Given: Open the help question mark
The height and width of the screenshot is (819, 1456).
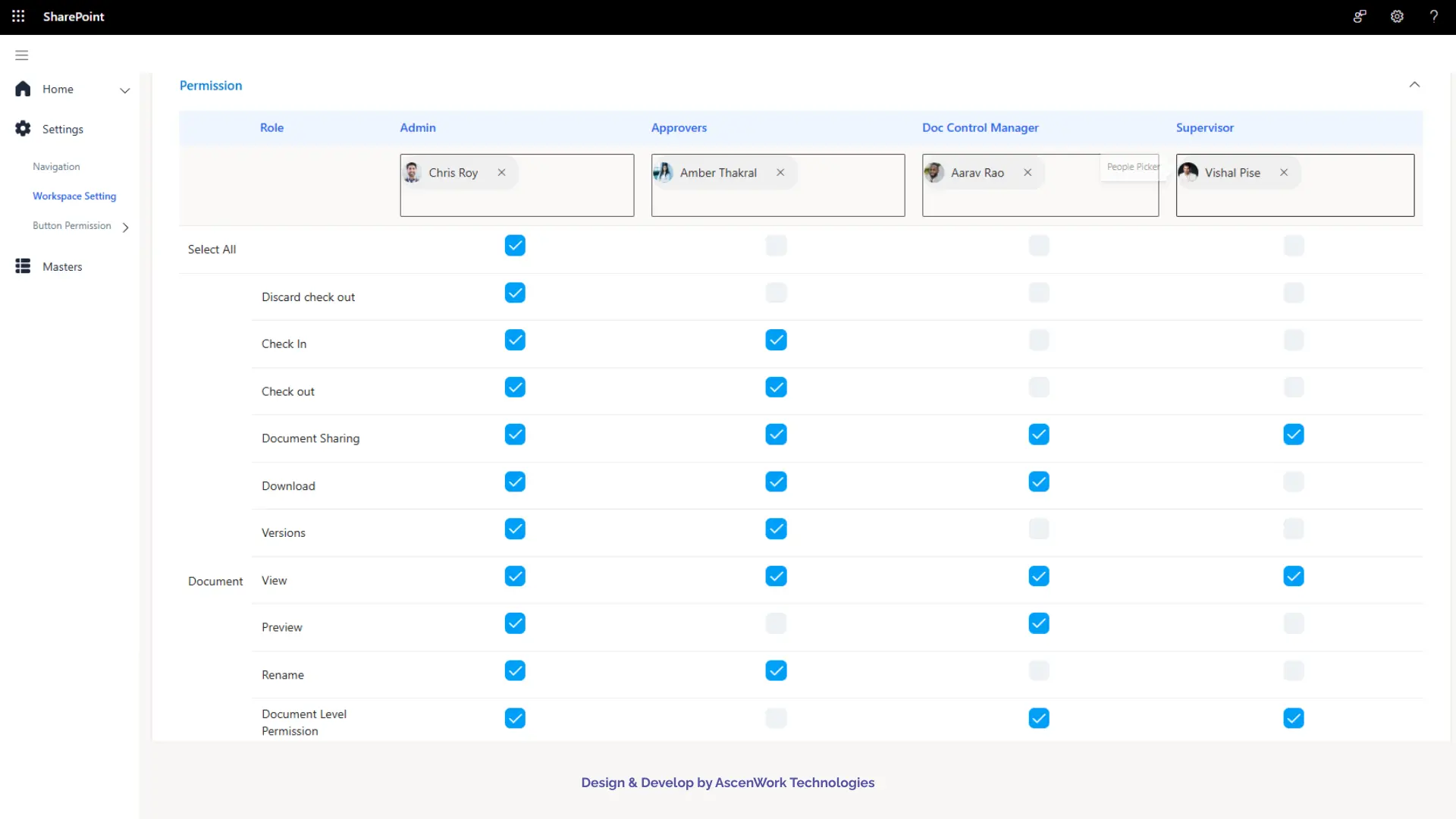Looking at the screenshot, I should point(1433,16).
